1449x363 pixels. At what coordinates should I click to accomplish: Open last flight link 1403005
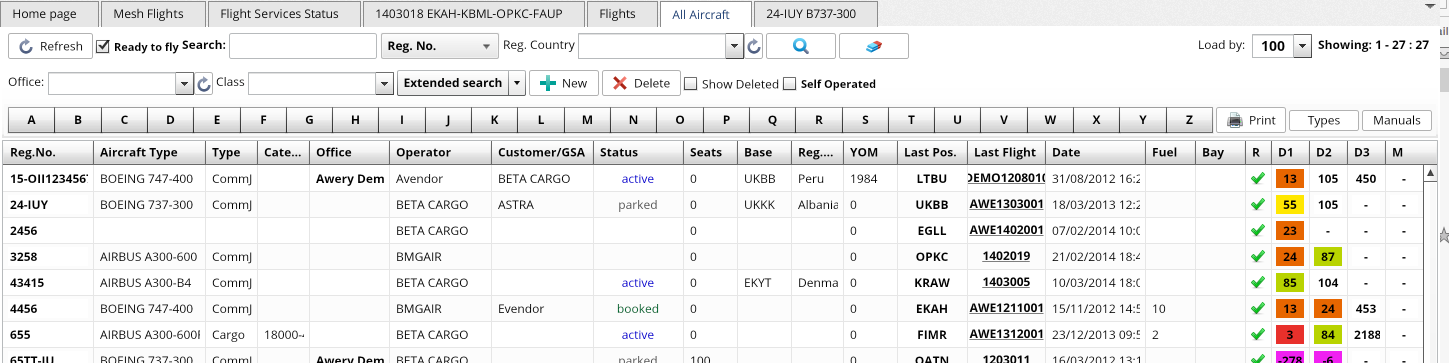tap(1006, 282)
